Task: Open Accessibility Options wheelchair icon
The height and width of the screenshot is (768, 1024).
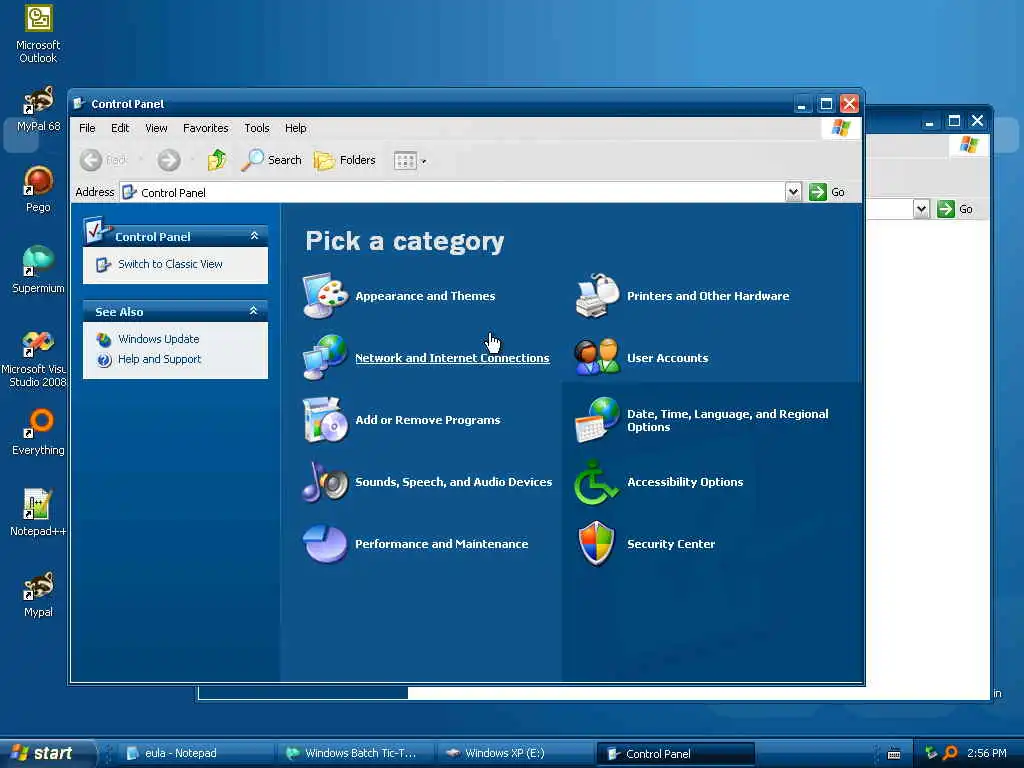Action: click(596, 482)
